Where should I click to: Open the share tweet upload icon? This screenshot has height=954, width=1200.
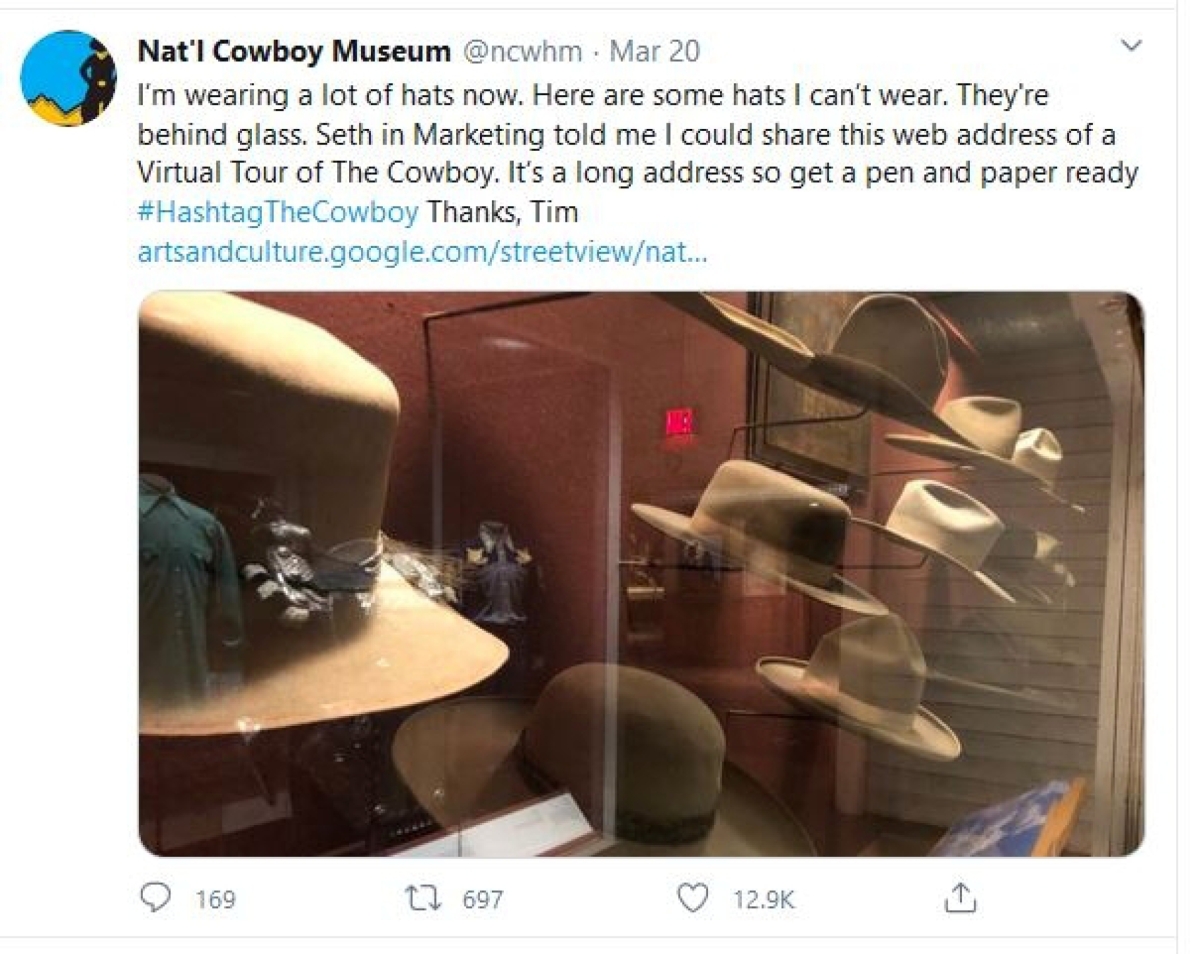[x=959, y=897]
